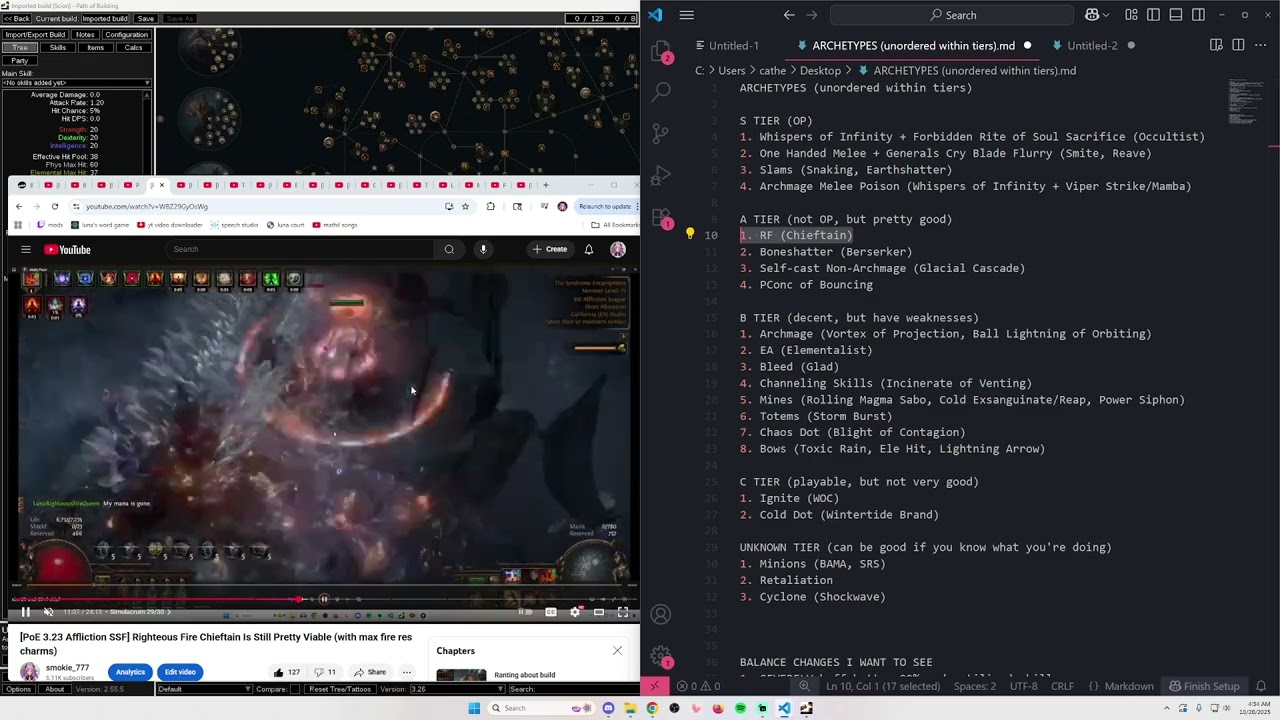Open video Analytics button
The height and width of the screenshot is (720, 1280).
[x=130, y=672]
